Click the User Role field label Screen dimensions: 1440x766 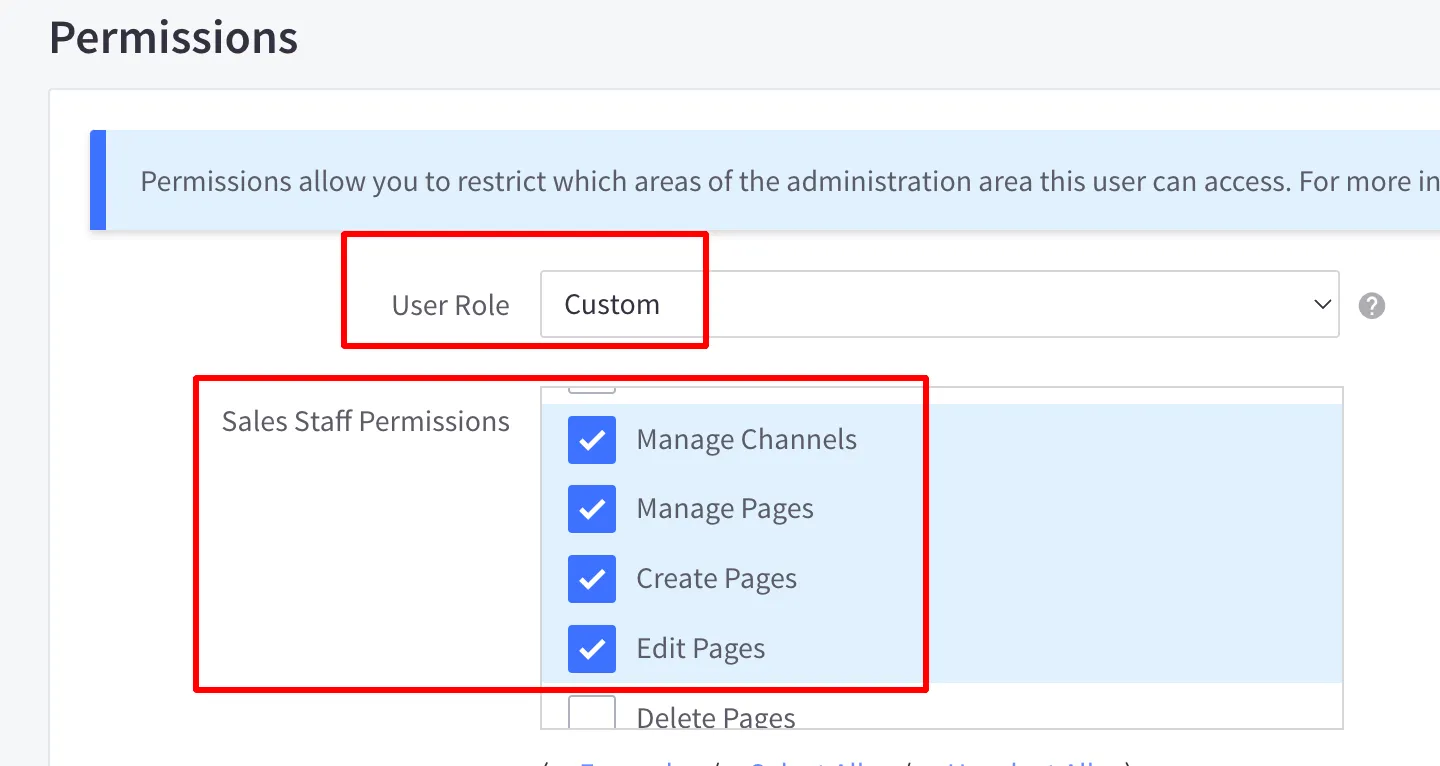(x=450, y=305)
